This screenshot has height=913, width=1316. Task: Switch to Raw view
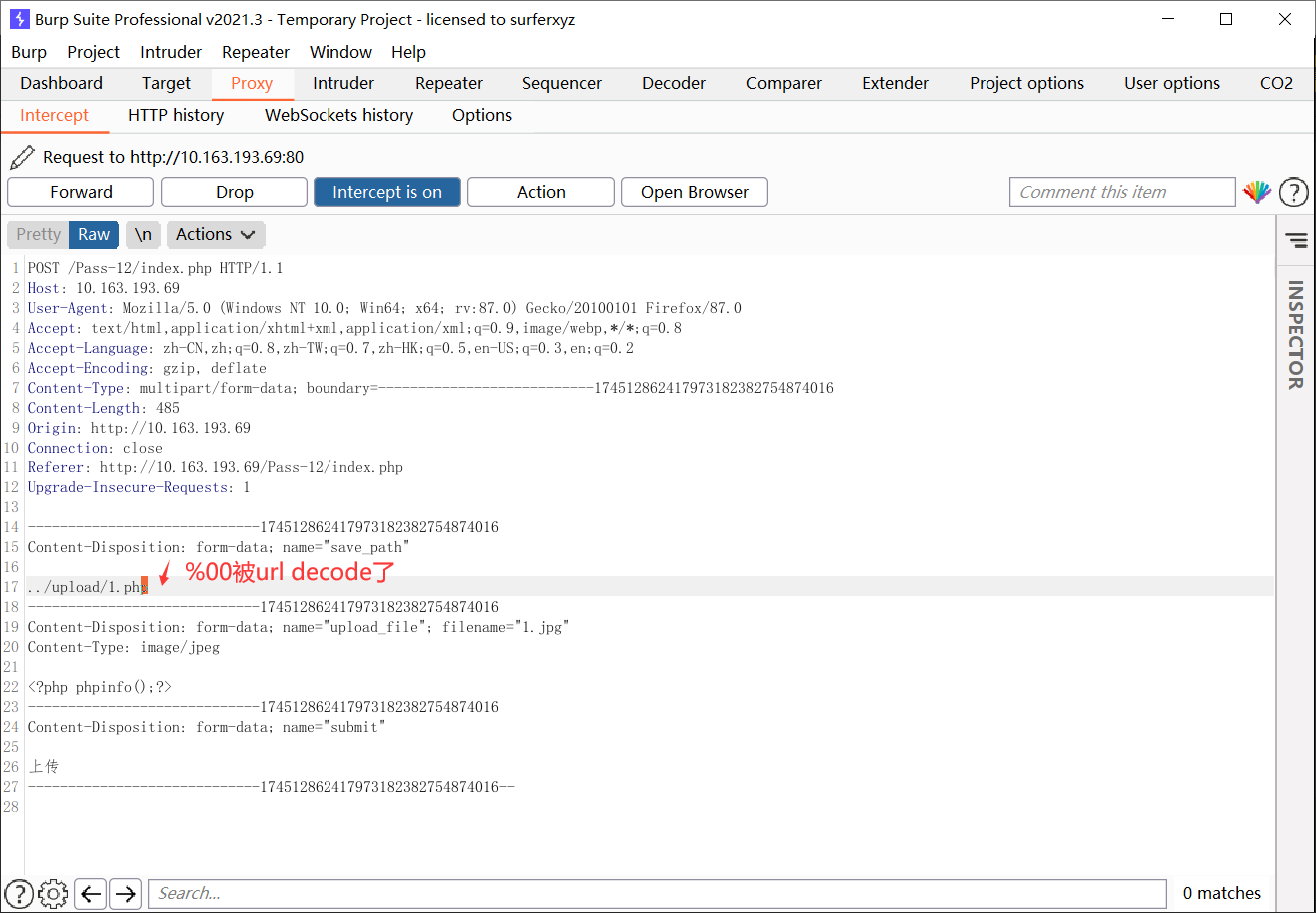(94, 234)
